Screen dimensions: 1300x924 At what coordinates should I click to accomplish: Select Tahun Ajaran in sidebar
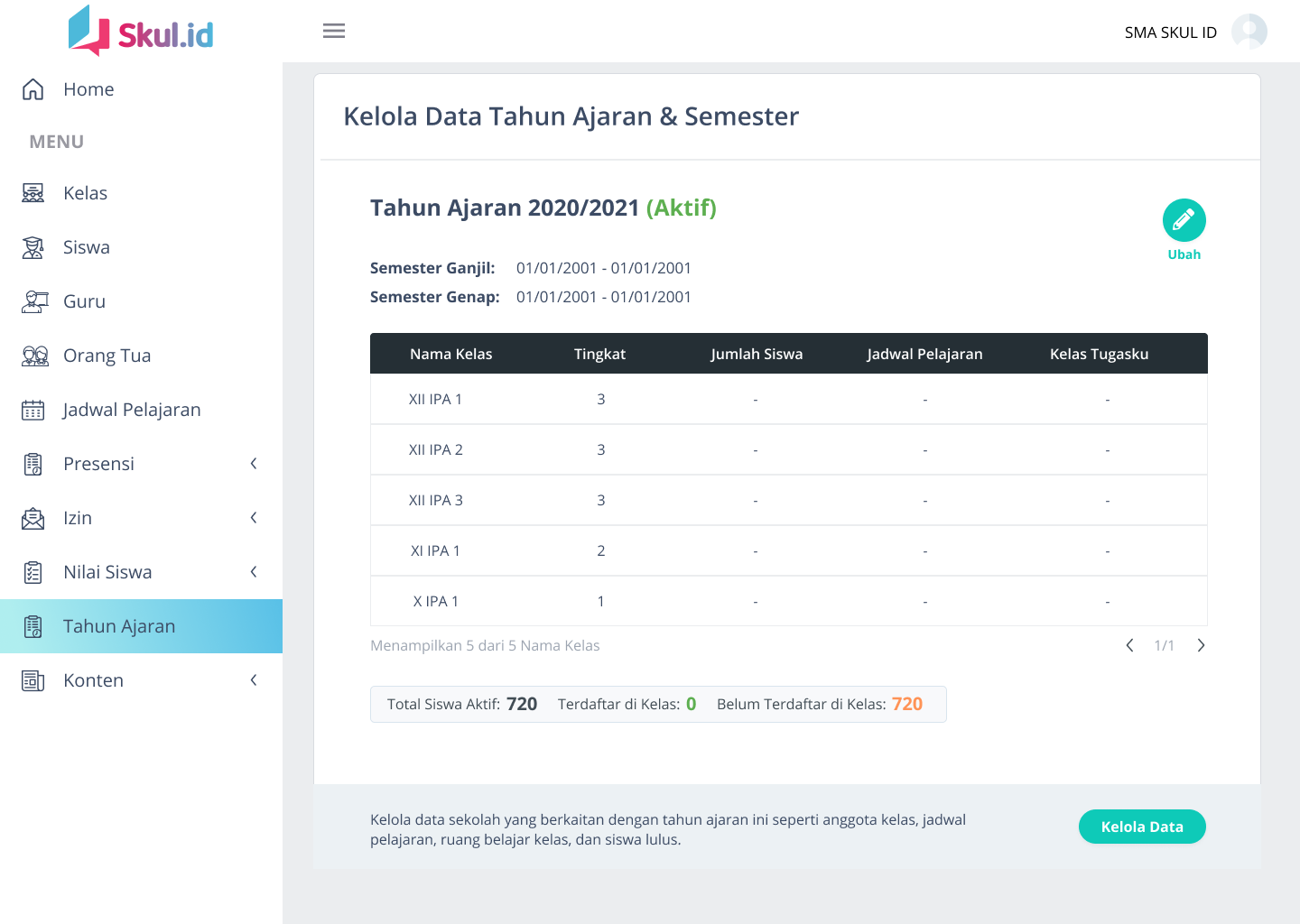coord(119,626)
